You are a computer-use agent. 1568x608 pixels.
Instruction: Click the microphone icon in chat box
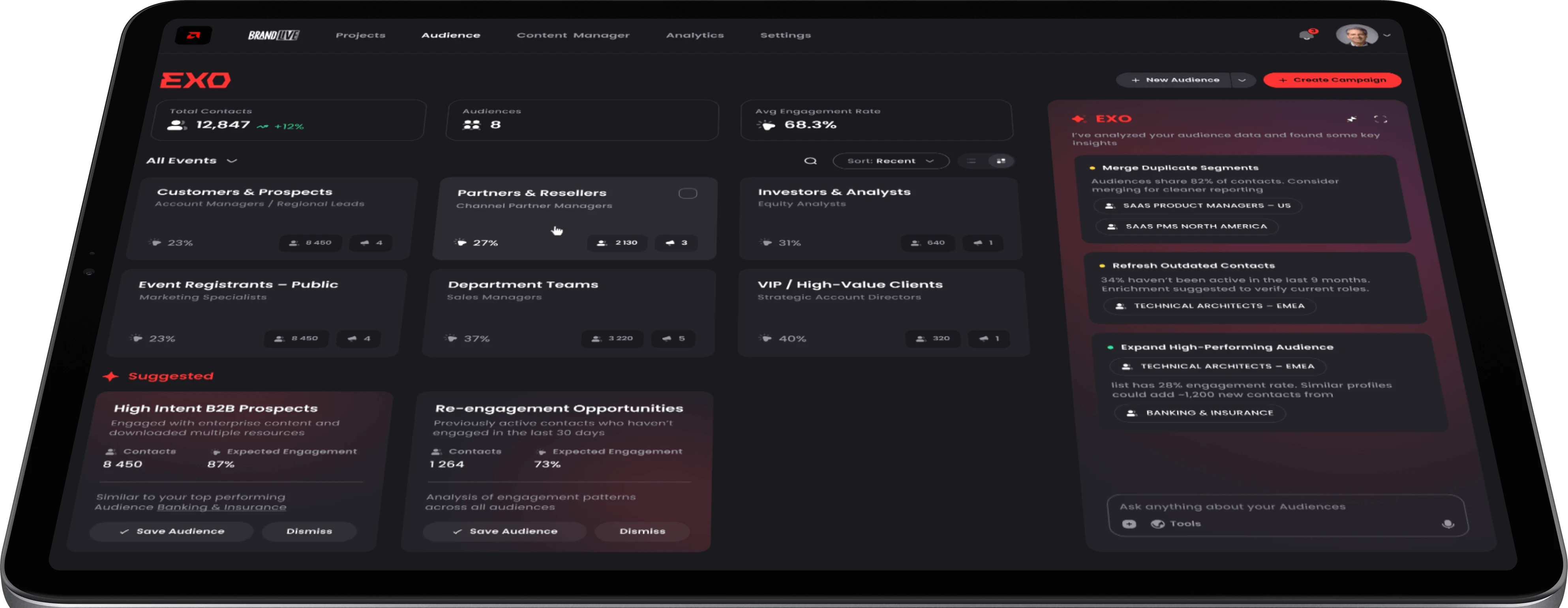coord(1448,524)
